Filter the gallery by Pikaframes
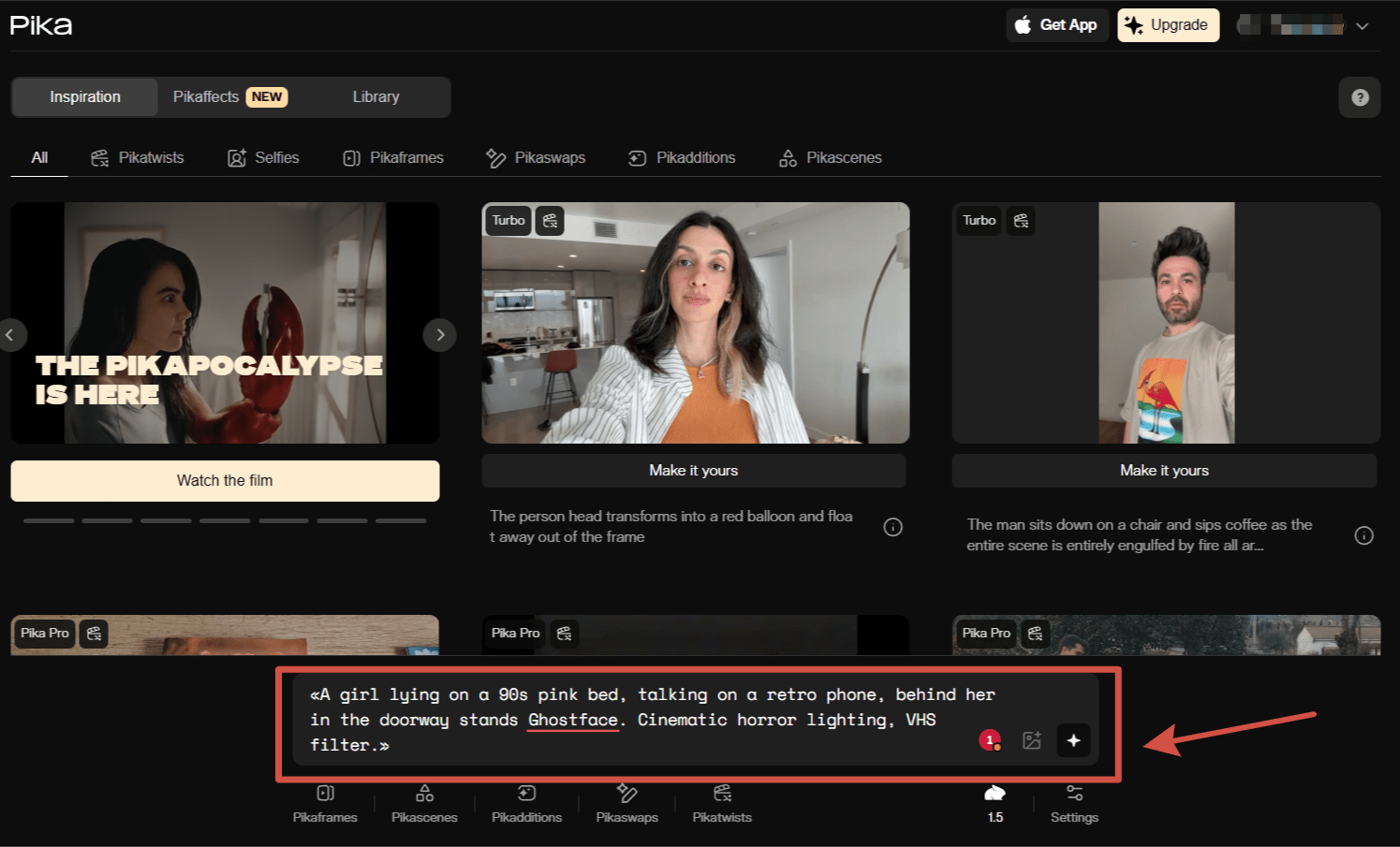The width and height of the screenshot is (1400, 847). (x=393, y=158)
